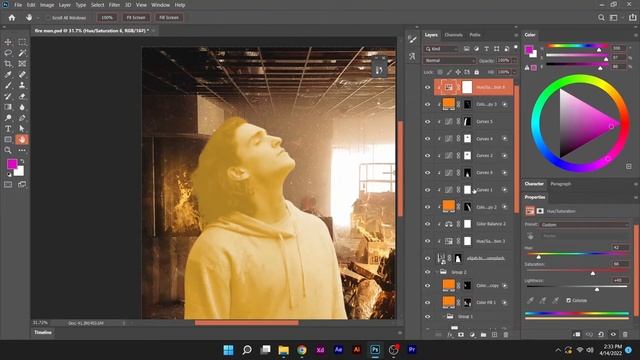The height and width of the screenshot is (360, 640).
Task: Select the Move tool
Action: pyautogui.click(x=8, y=42)
